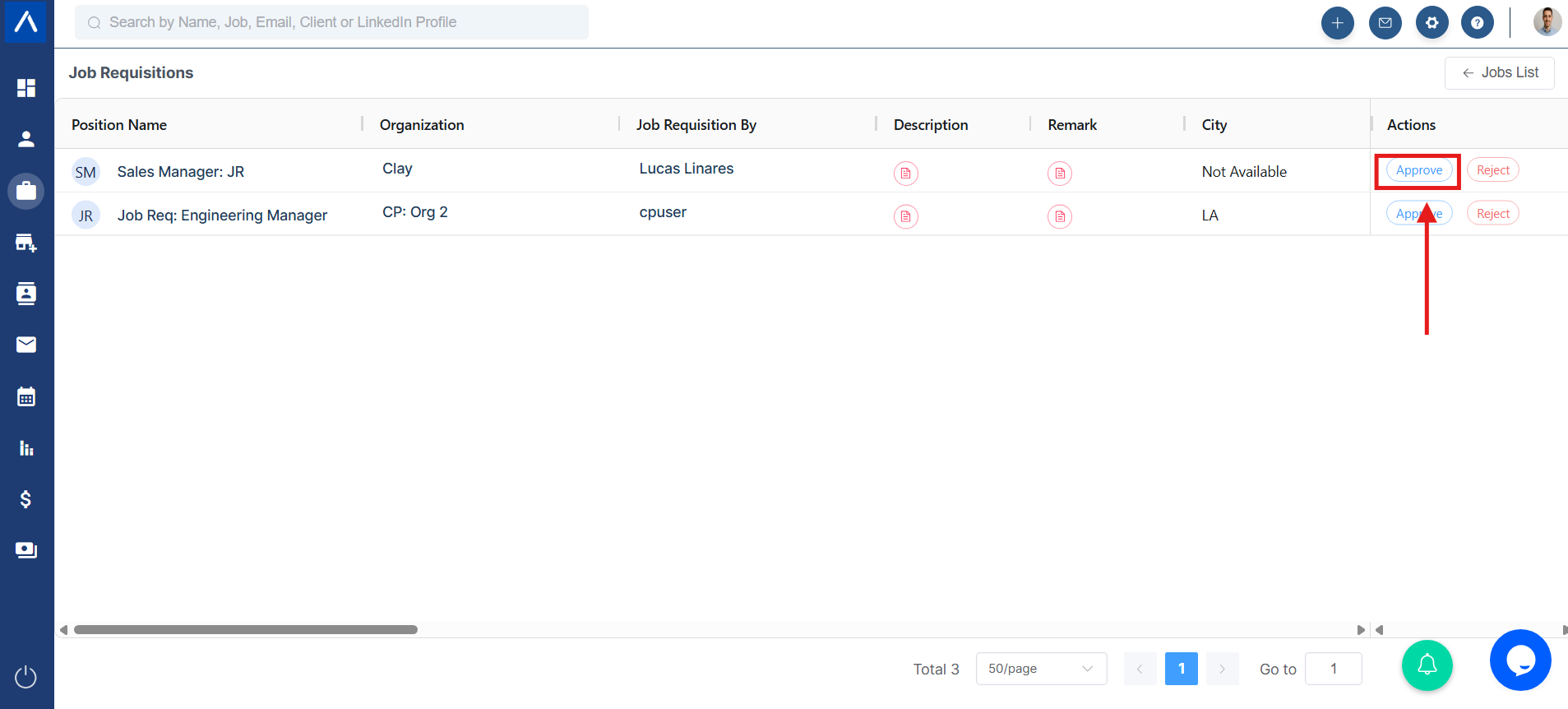Image resolution: width=1568 pixels, height=709 pixels.
Task: Approve the Sales Manager: JR requisition
Action: (x=1418, y=170)
